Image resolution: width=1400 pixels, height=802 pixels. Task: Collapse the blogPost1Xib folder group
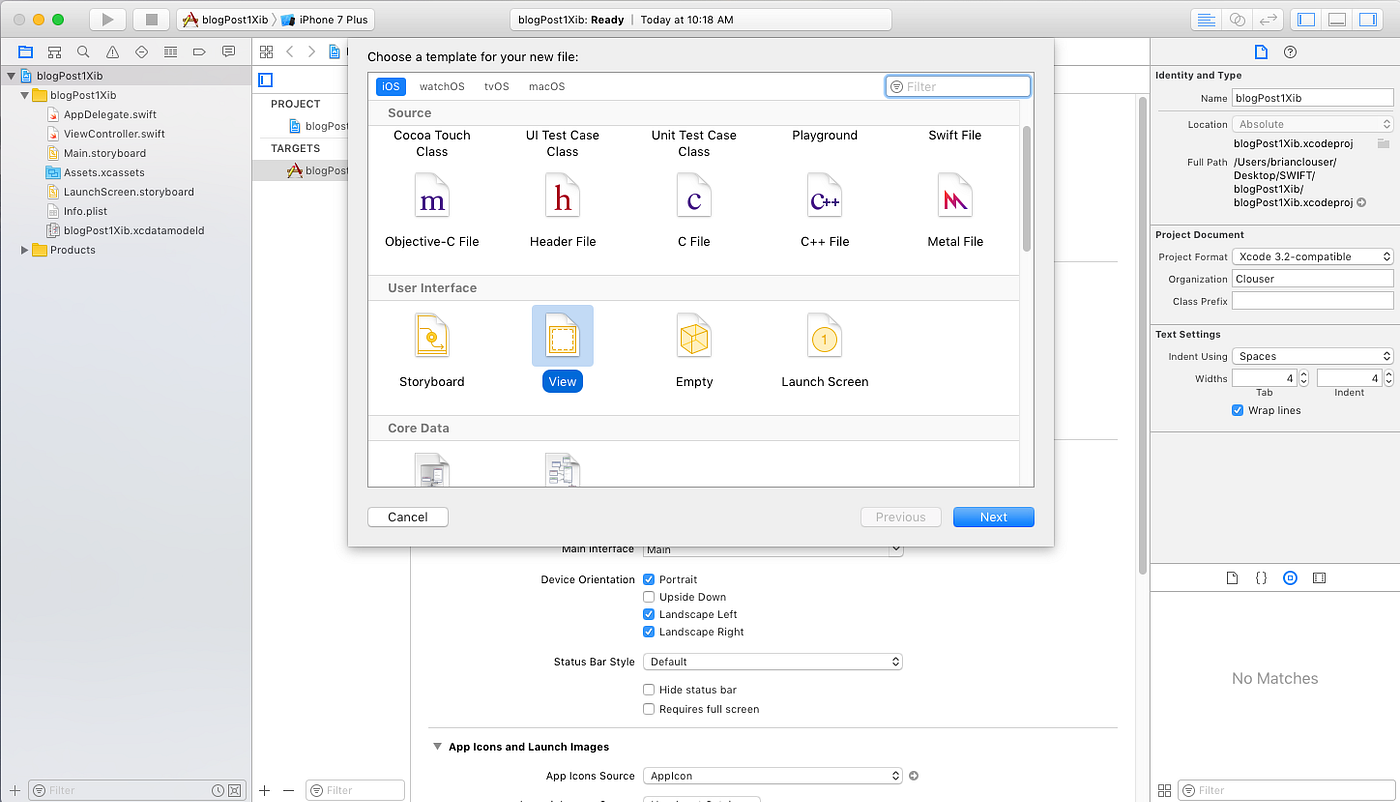[25, 95]
